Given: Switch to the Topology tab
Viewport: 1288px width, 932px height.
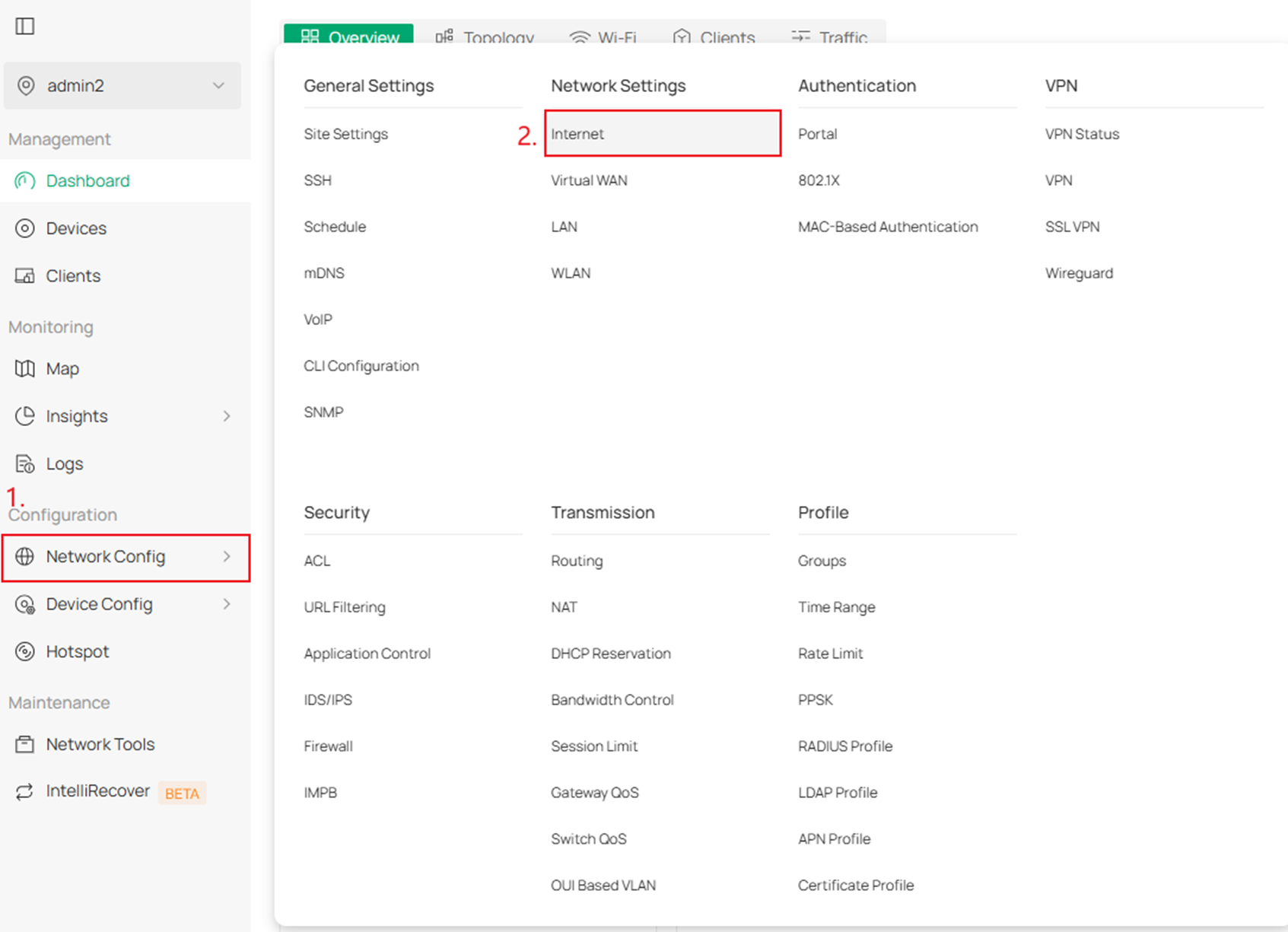Looking at the screenshot, I should click(485, 36).
